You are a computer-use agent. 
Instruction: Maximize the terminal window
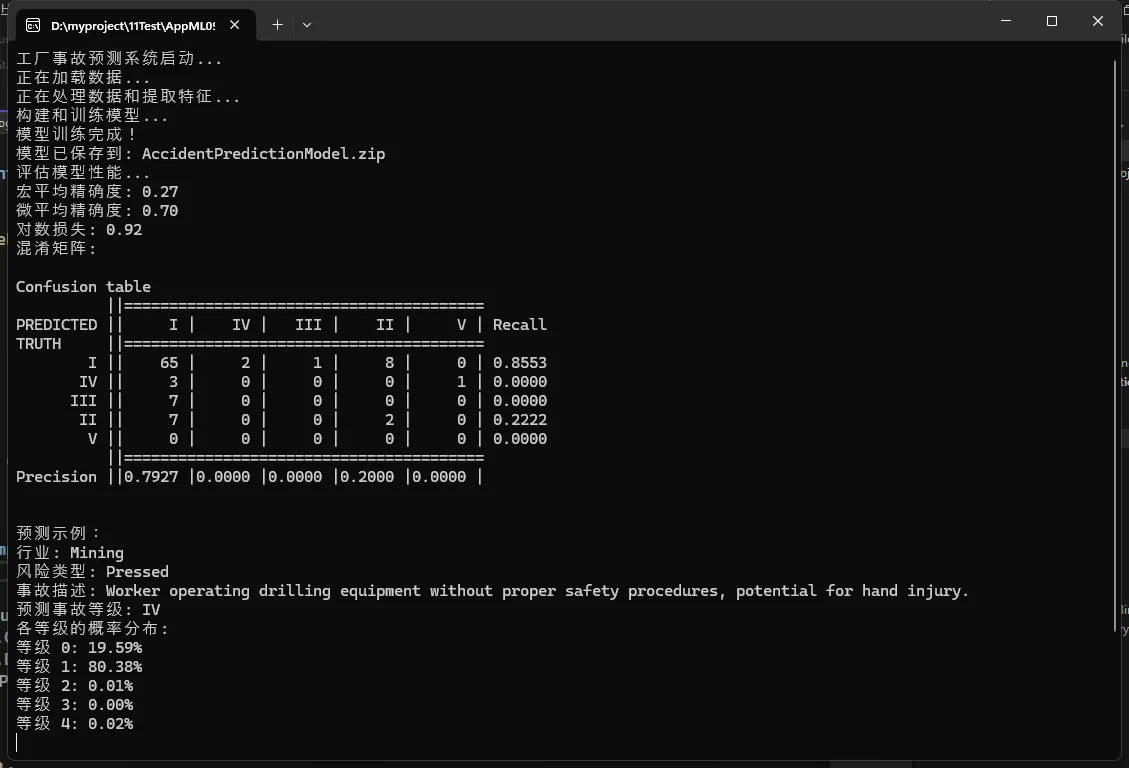point(1052,21)
